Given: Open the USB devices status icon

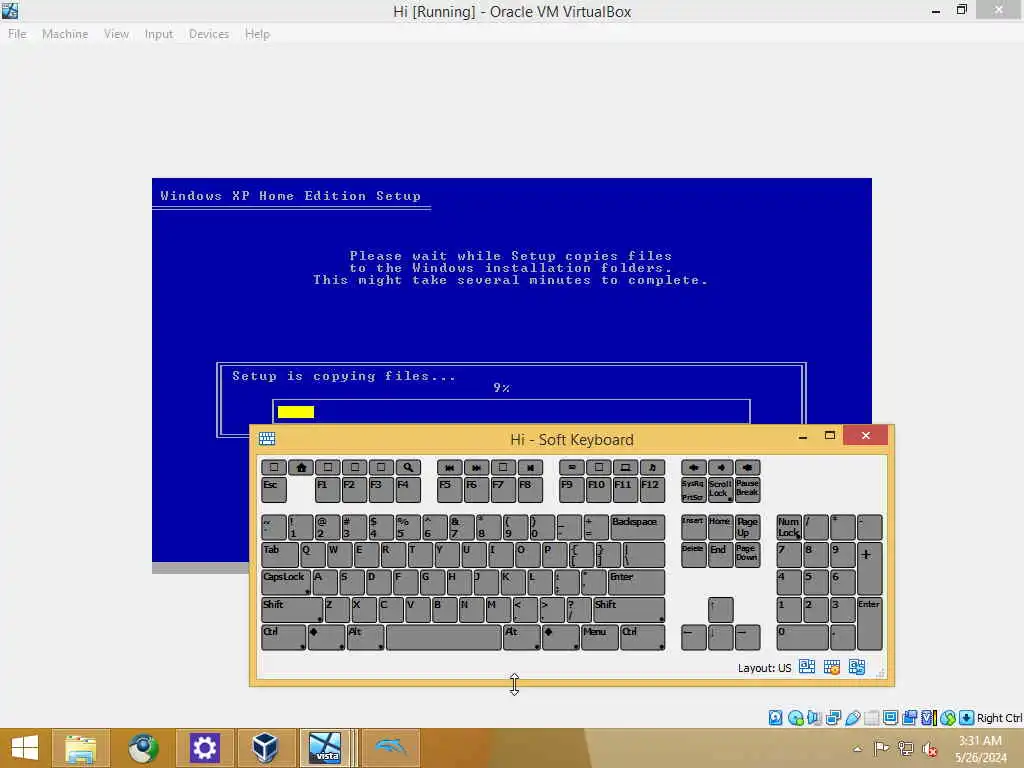Looking at the screenshot, I should click(x=852, y=718).
